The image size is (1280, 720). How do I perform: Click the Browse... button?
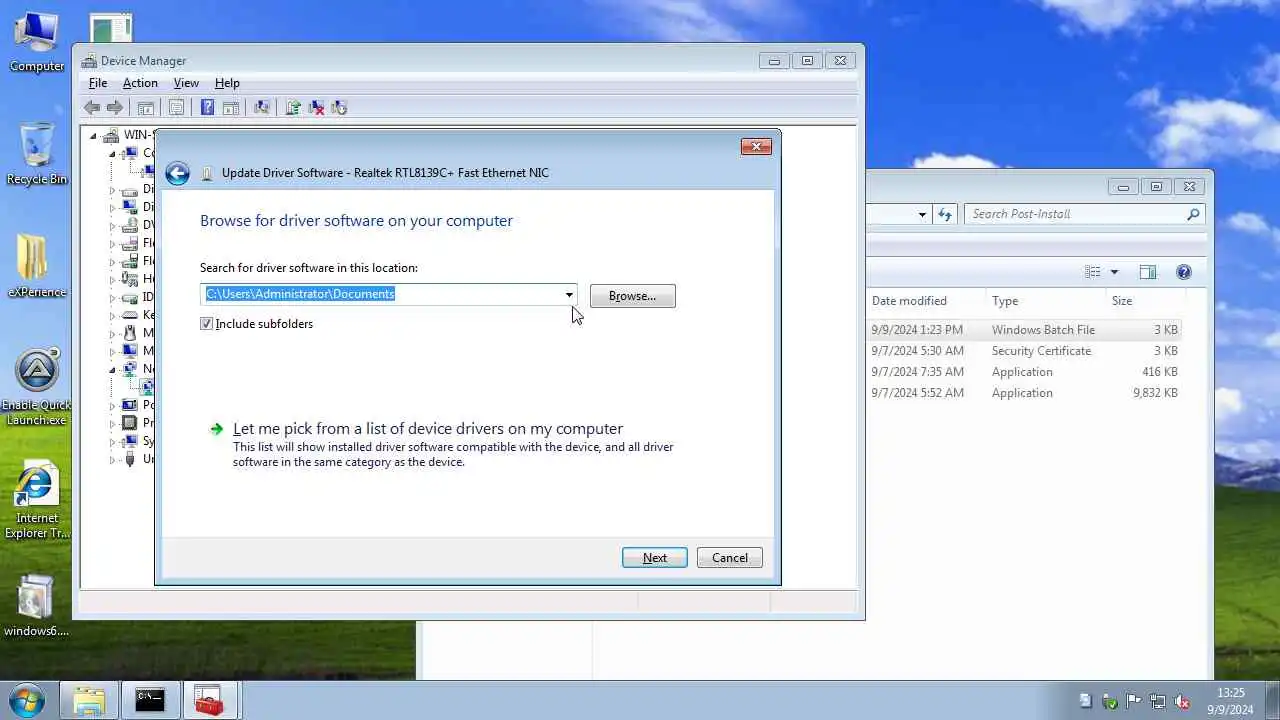(632, 296)
